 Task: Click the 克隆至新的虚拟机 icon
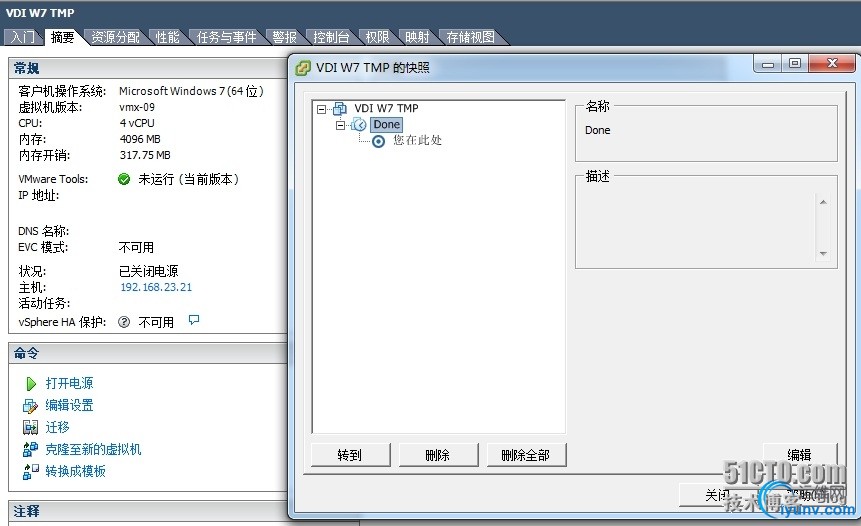click(x=30, y=449)
